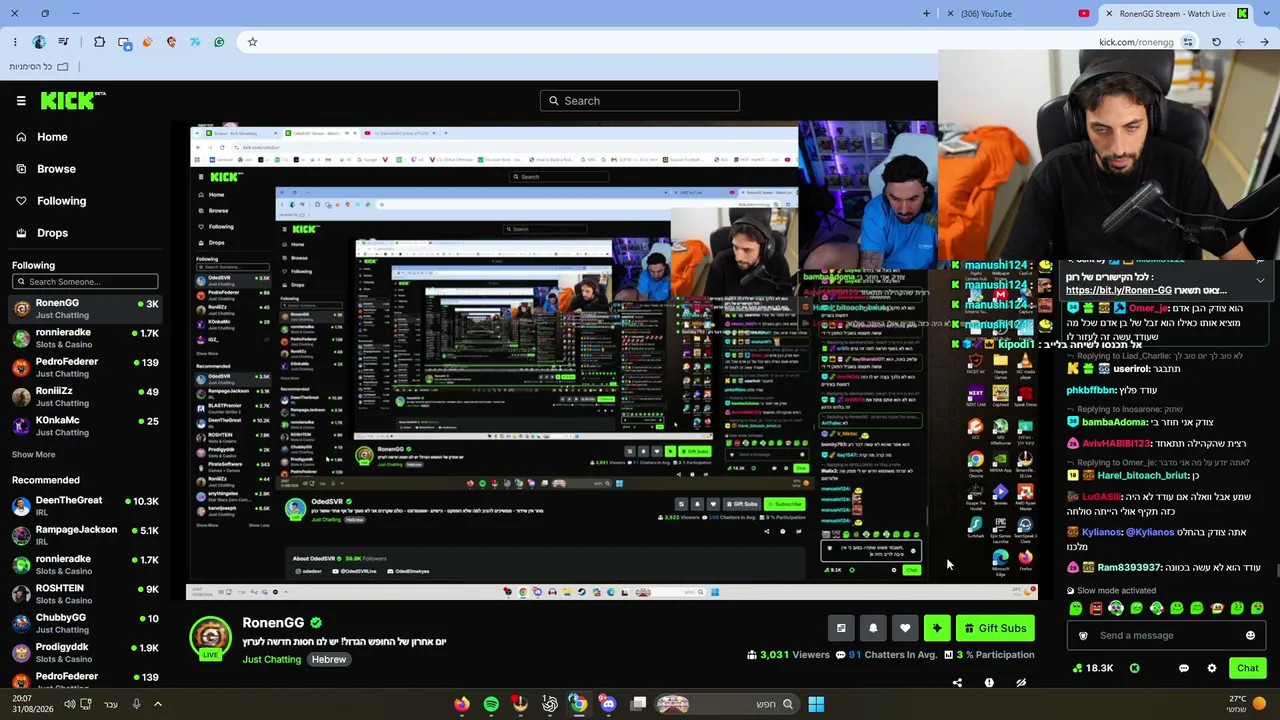Click the chat bubble icon beside settings gear
Image resolution: width=1280 pixels, height=720 pixels.
[x=1184, y=668]
